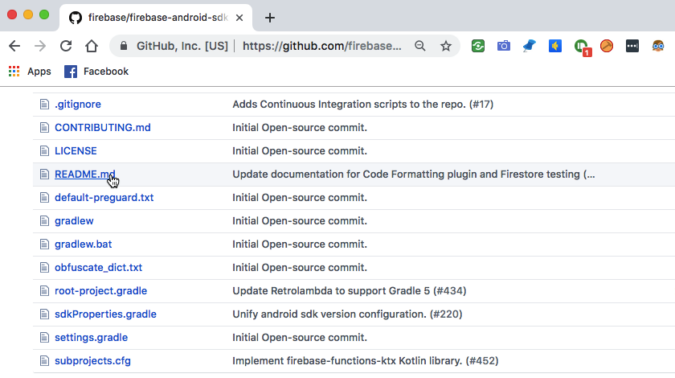Close the firebase-android-sdk tab
Image resolution: width=675 pixels, height=378 pixels.
click(239, 18)
